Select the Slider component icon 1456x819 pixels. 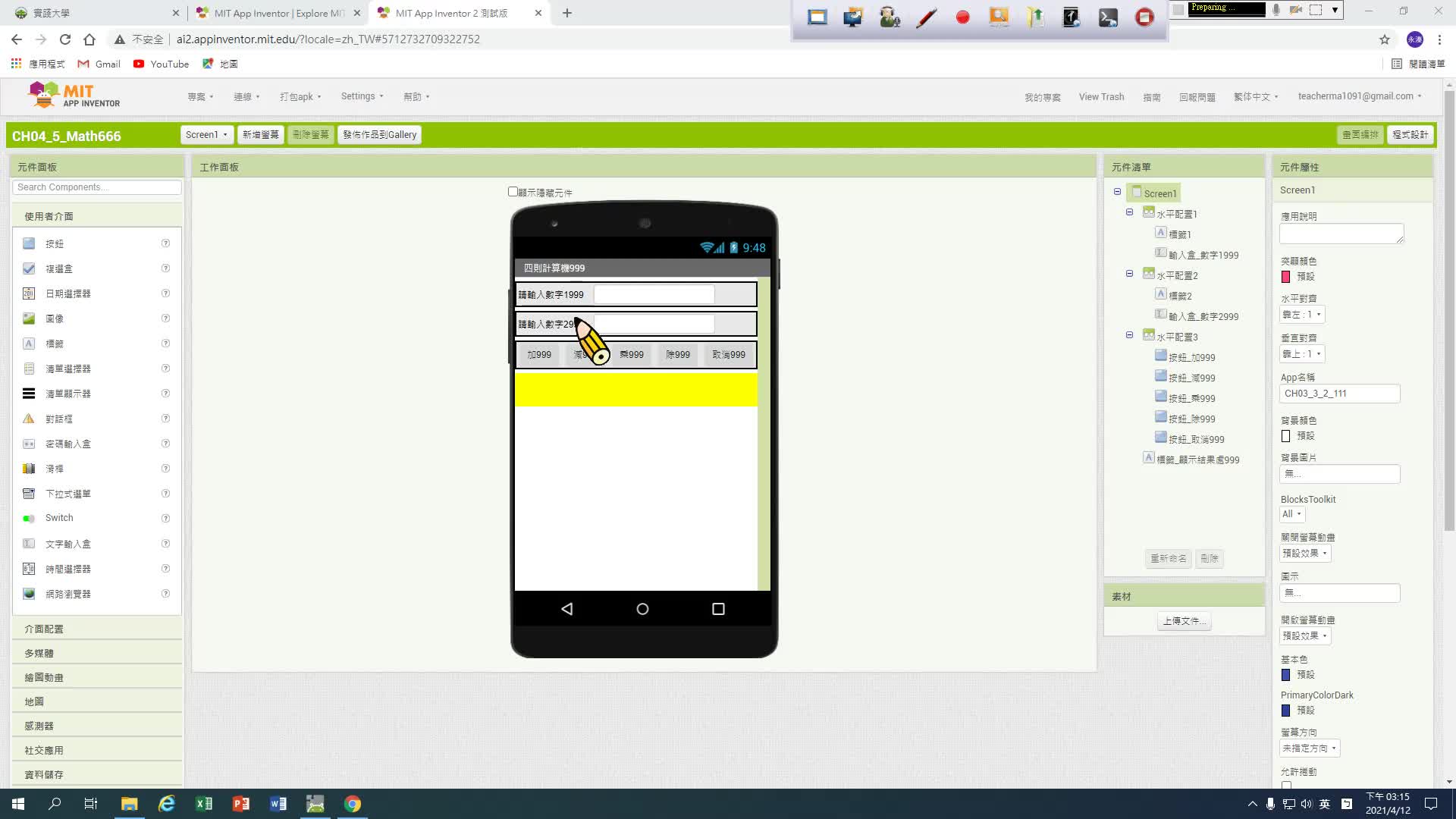29,469
